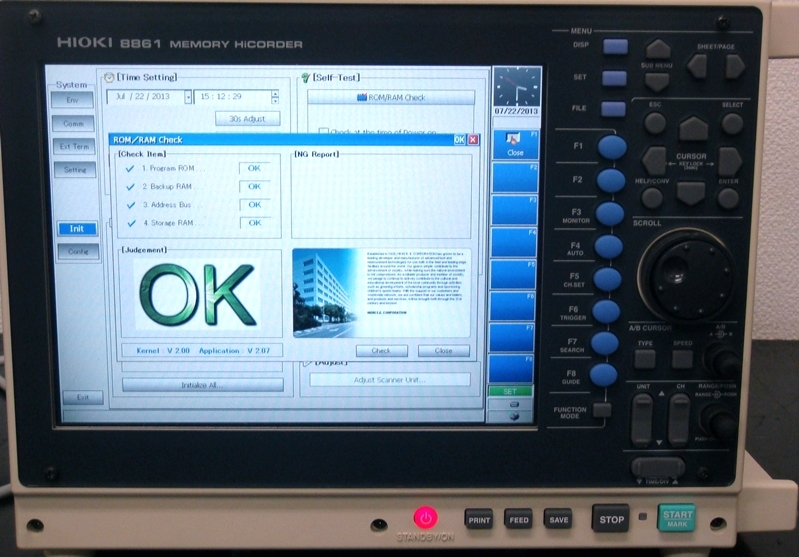Viewport: 799px width, 557px height.
Task: Click the round ESC key
Action: (655, 123)
